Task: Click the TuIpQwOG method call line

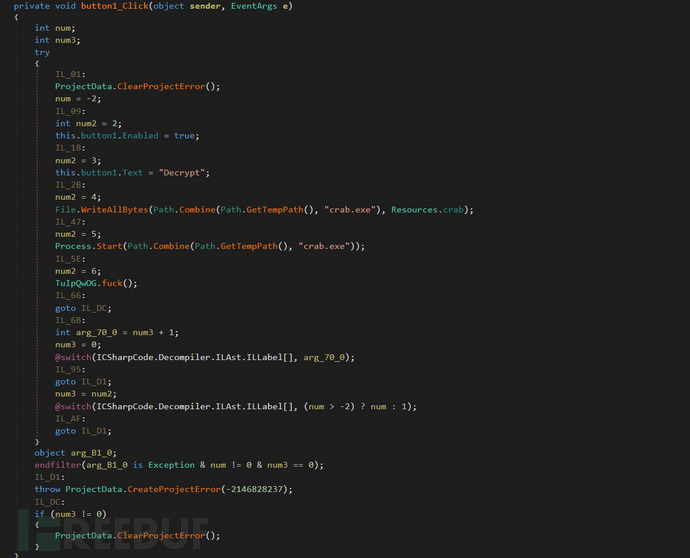Action: click(x=96, y=283)
